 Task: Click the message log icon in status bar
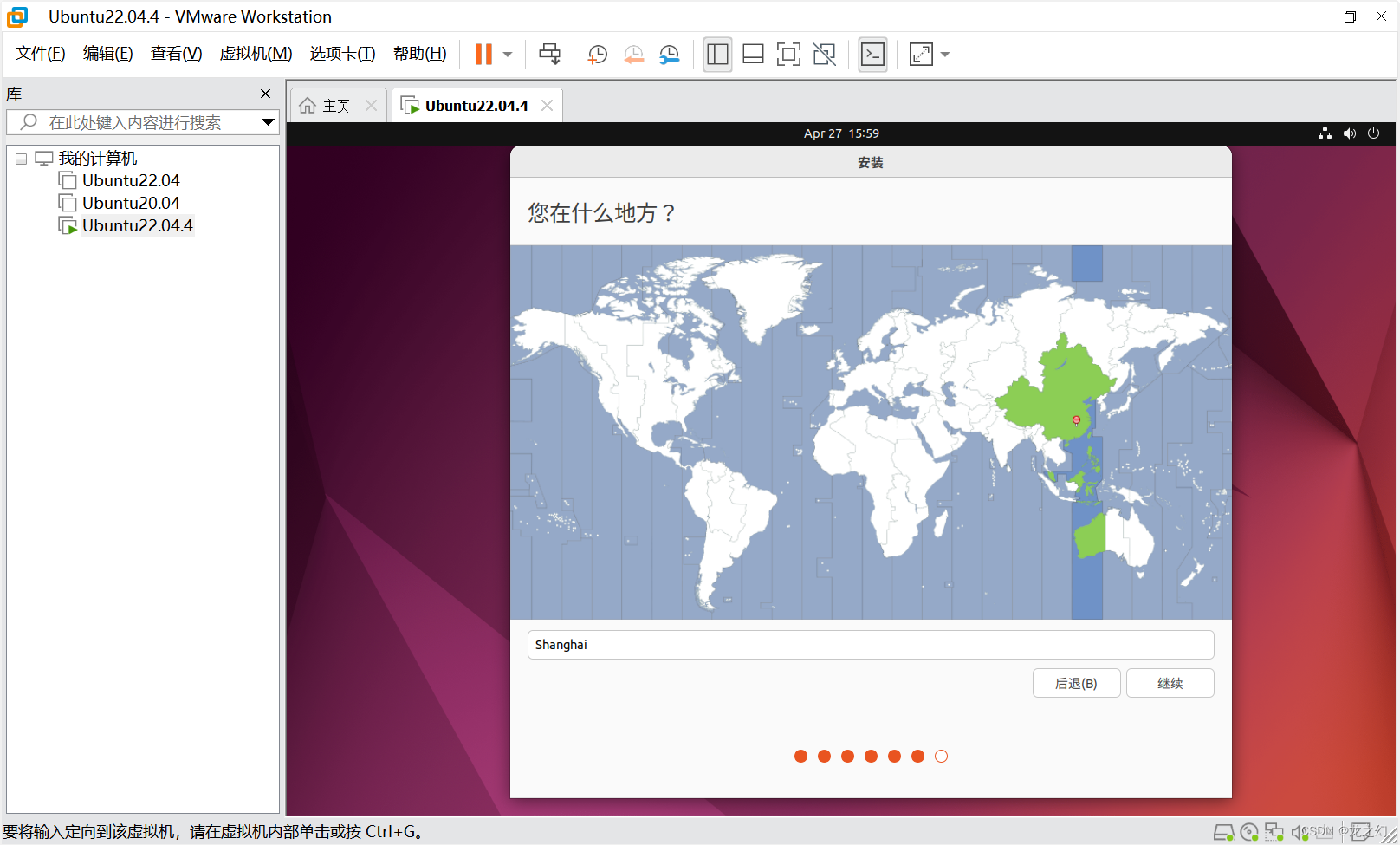(1361, 832)
